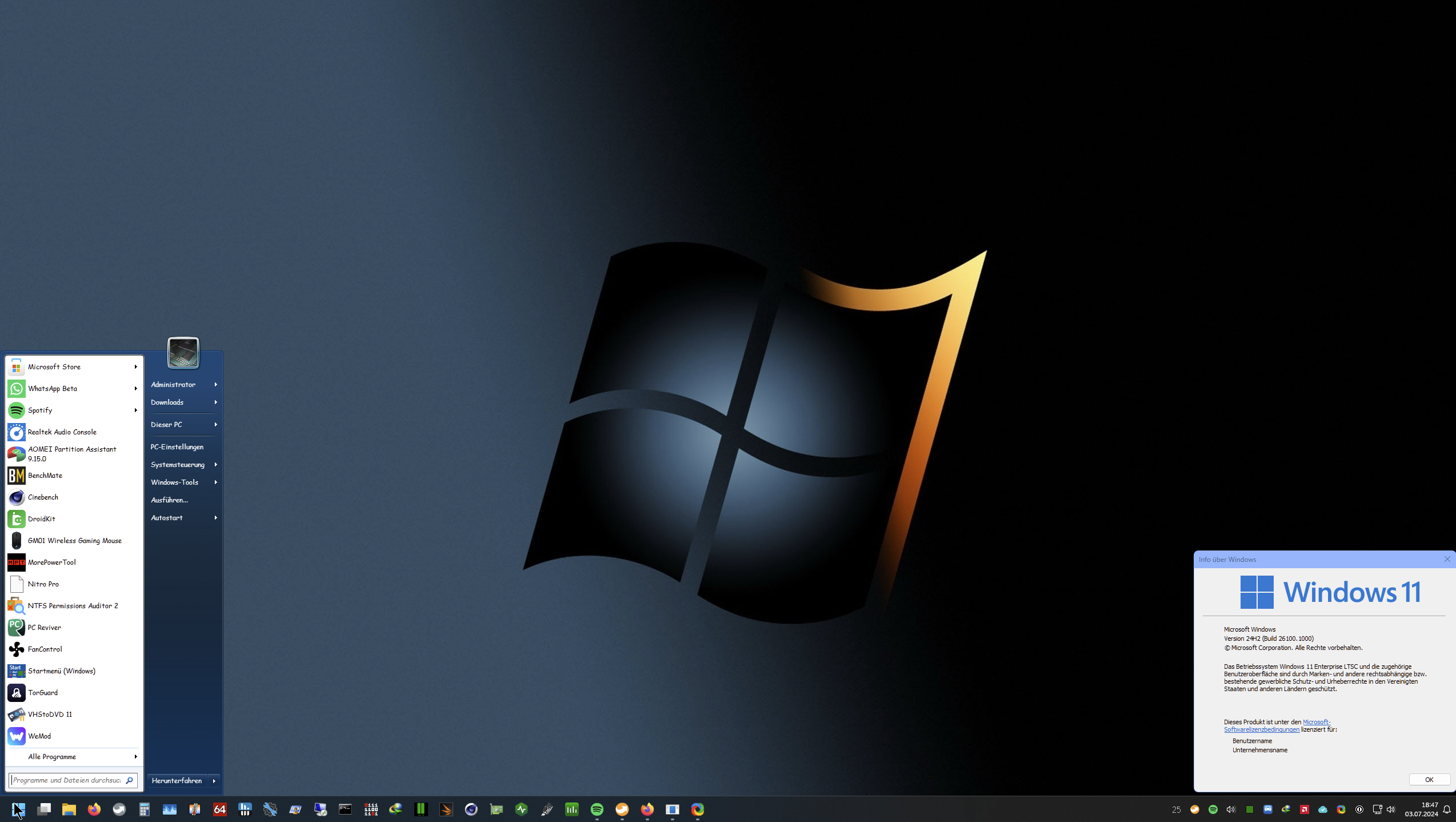The image size is (1456, 822).
Task: Expand the Dieser PC submenu arrow
Action: point(215,424)
